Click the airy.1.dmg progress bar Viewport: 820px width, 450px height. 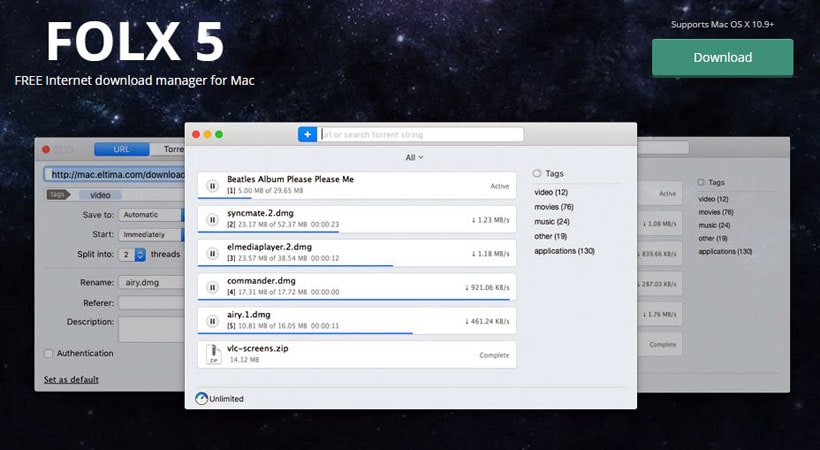[305, 333]
